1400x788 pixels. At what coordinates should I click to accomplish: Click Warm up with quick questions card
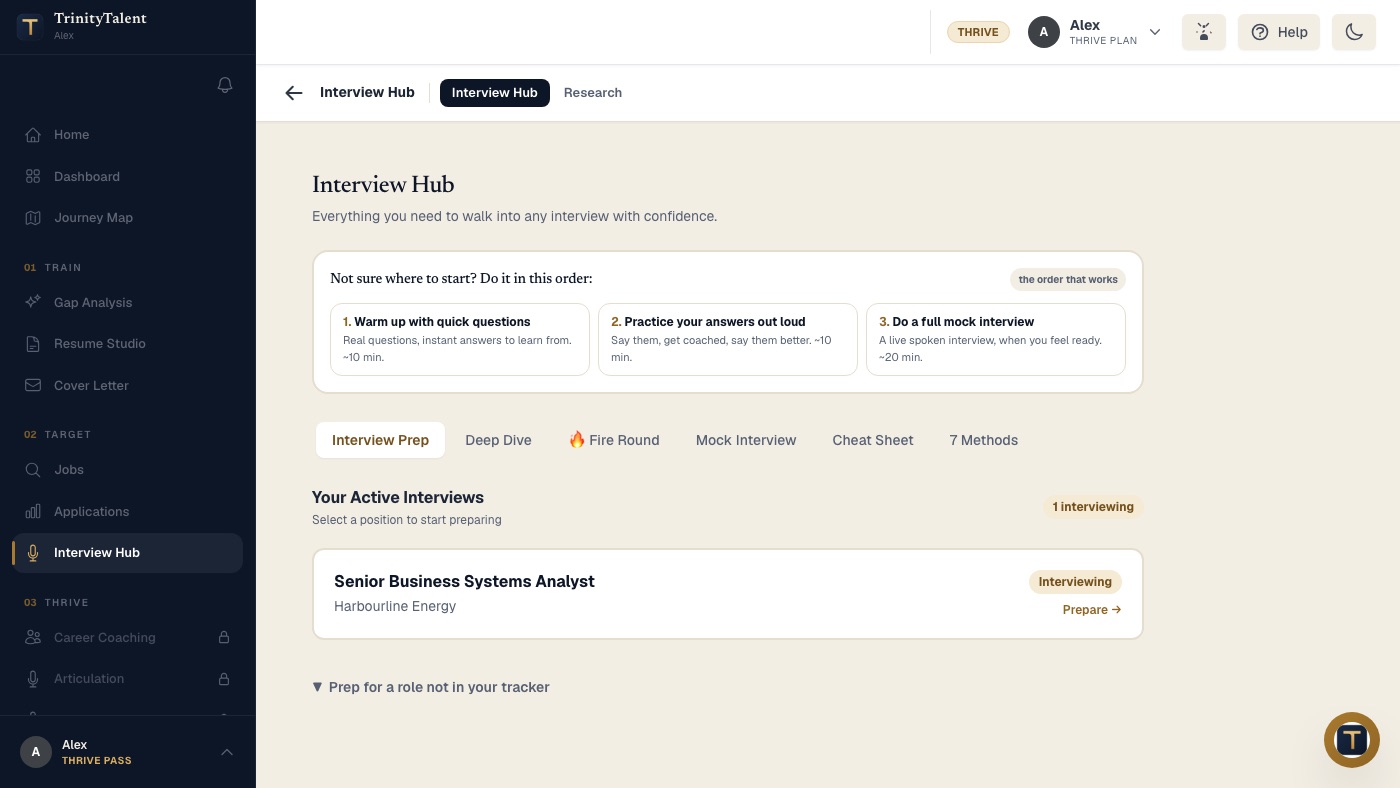[x=460, y=340]
